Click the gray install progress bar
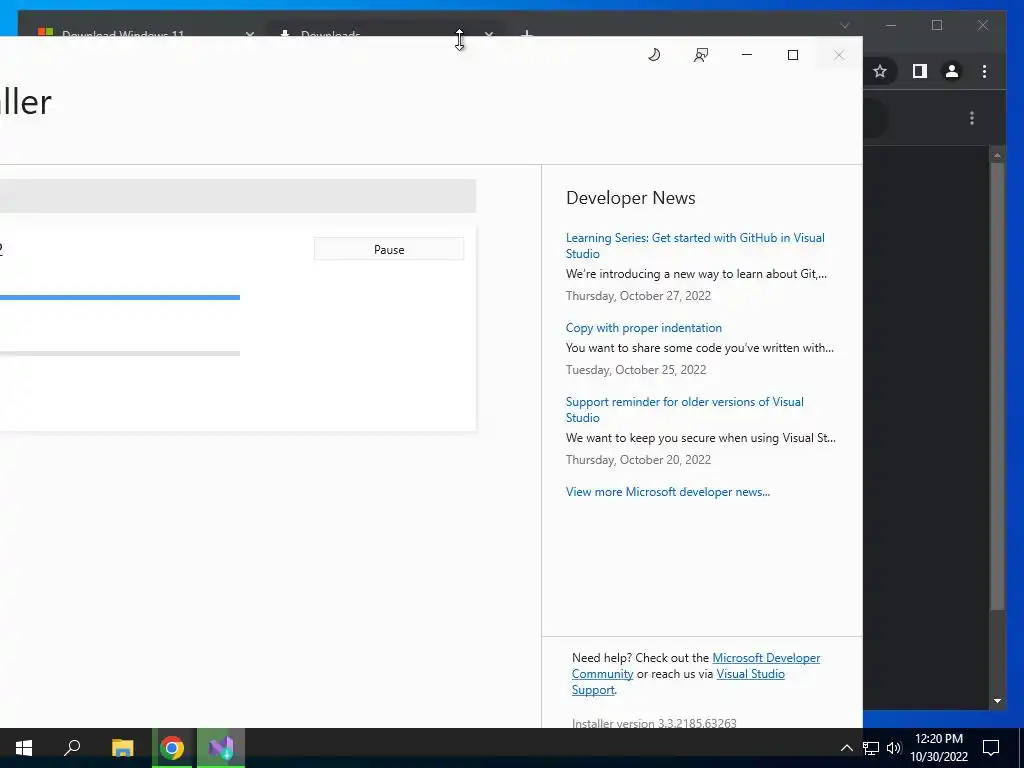 point(120,353)
